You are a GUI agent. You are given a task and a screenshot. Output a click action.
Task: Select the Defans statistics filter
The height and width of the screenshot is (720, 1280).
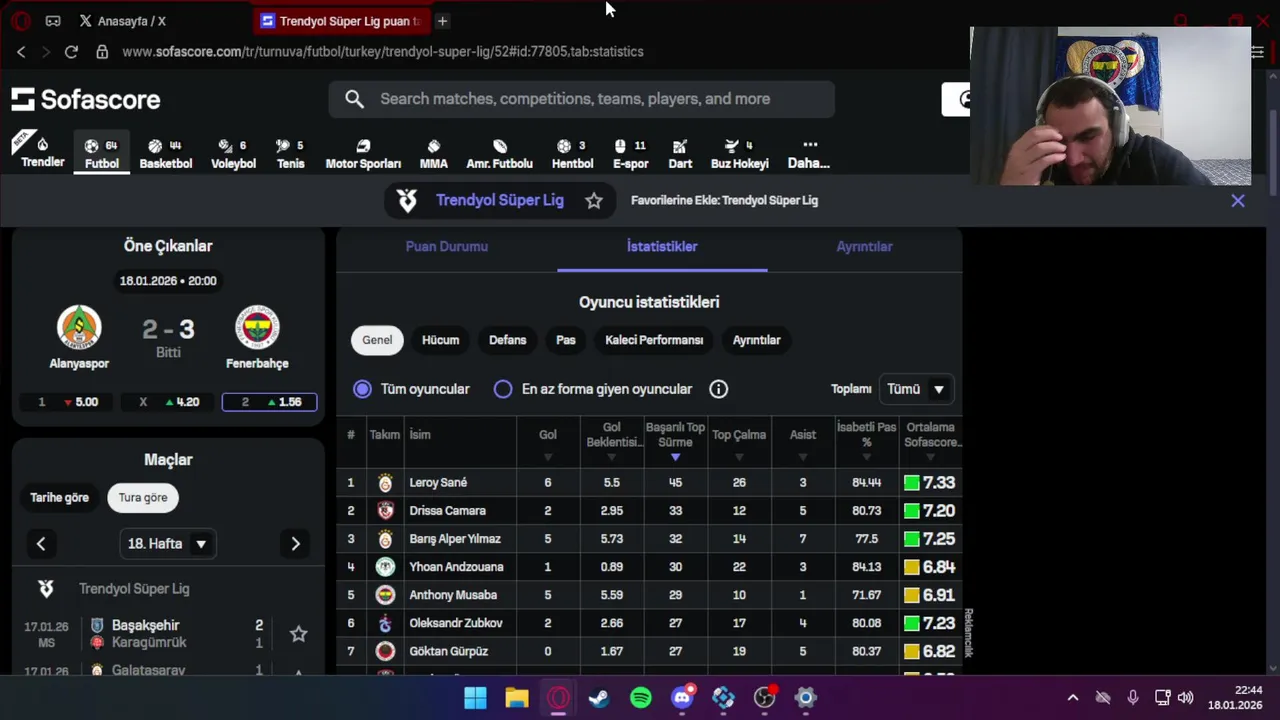point(507,340)
